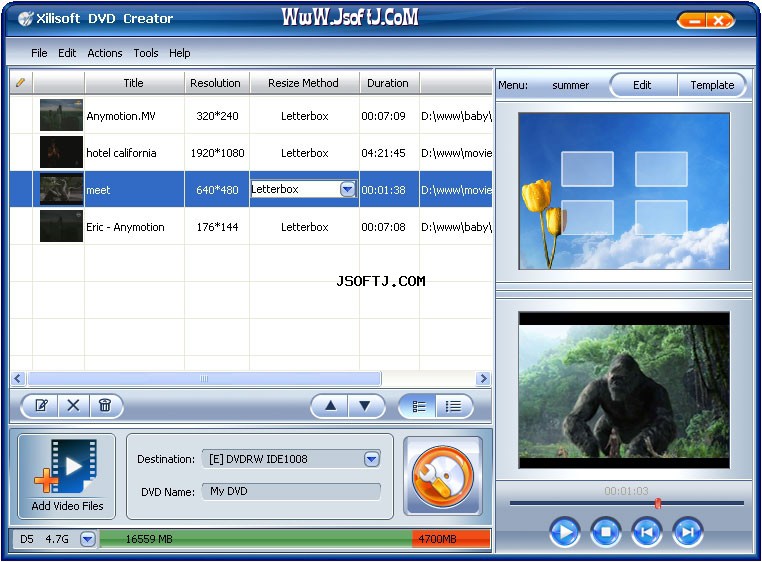
Task: Open the File menu
Action: click(x=39, y=53)
